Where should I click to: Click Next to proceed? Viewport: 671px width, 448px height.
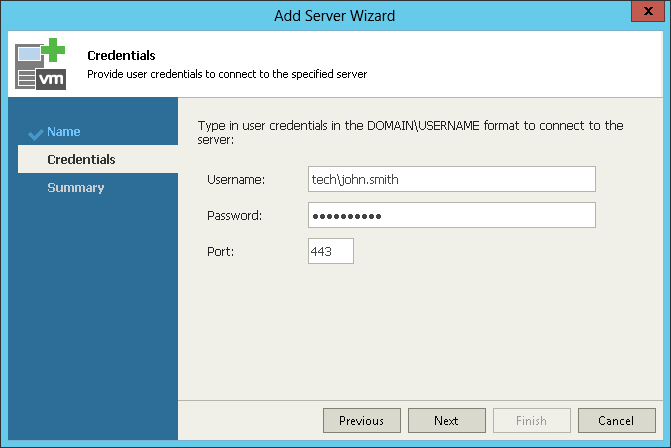446,421
